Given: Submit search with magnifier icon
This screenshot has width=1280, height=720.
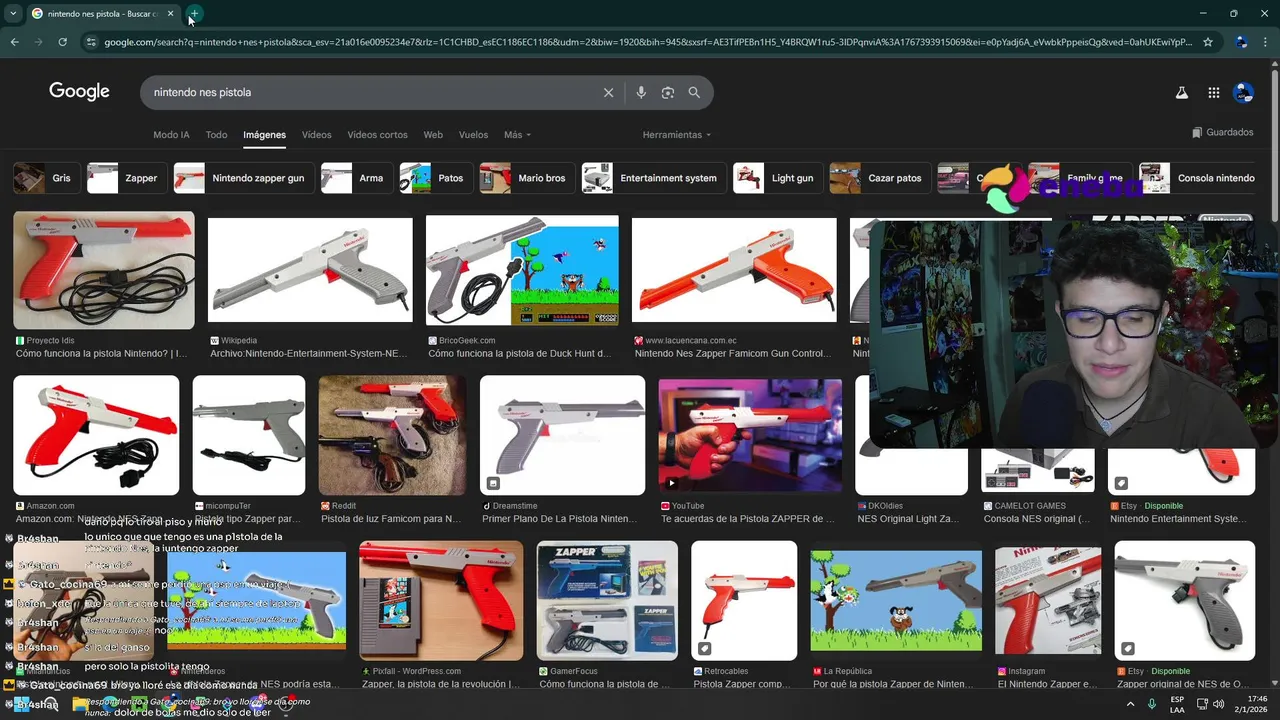Looking at the screenshot, I should click(x=694, y=92).
